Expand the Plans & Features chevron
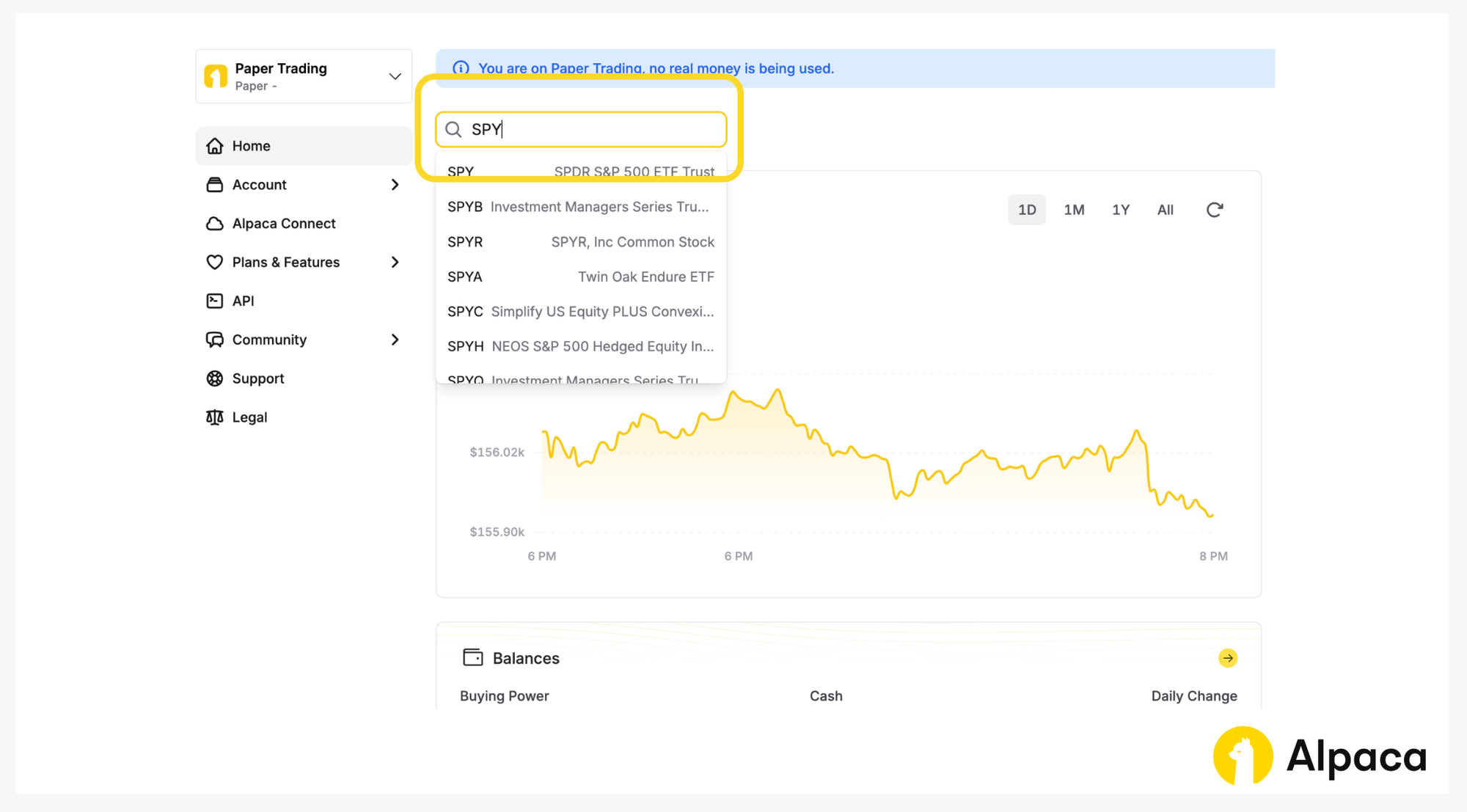 395,263
